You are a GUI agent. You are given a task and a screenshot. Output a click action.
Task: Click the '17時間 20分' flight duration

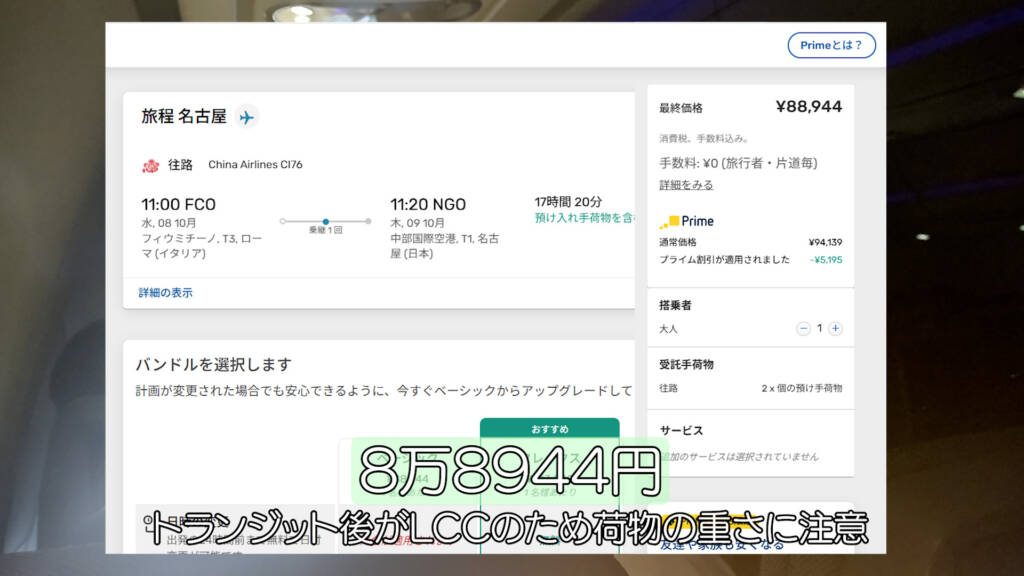click(x=568, y=201)
